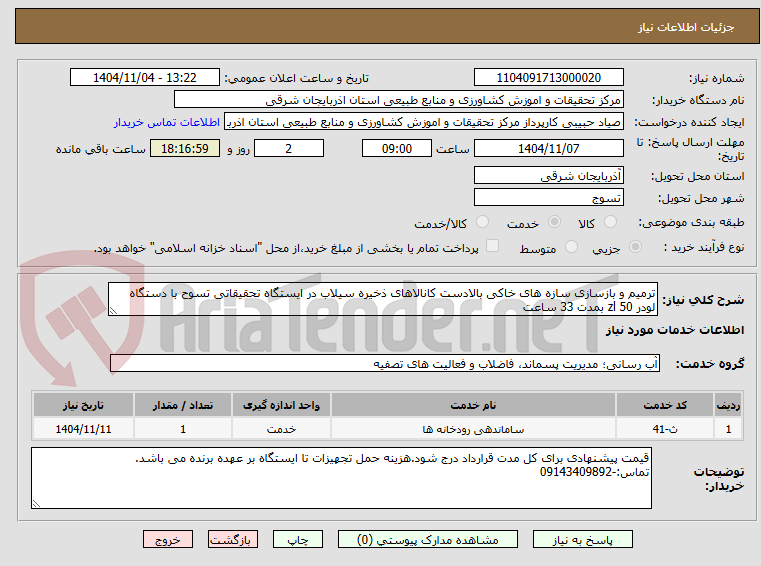Click the date cell 1404/11/11
The image size is (761, 566).
83,429
